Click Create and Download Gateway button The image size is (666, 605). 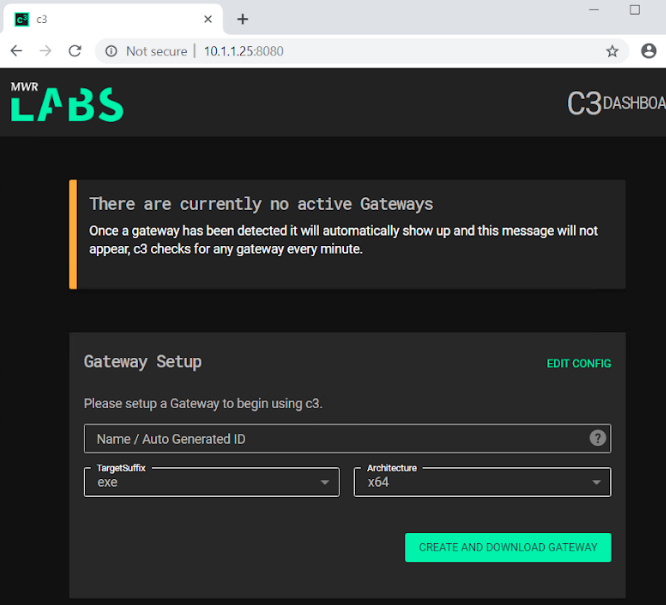point(508,547)
